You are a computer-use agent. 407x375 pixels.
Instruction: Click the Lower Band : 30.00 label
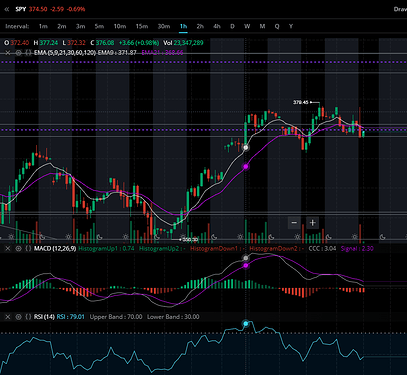click(173, 317)
